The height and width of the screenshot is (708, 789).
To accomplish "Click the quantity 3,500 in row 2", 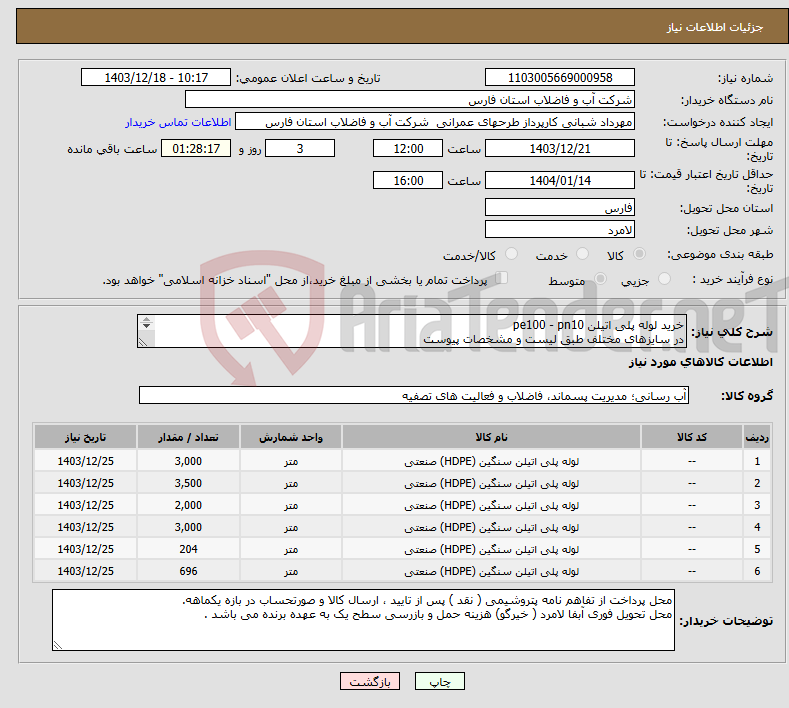I will coord(188,483).
